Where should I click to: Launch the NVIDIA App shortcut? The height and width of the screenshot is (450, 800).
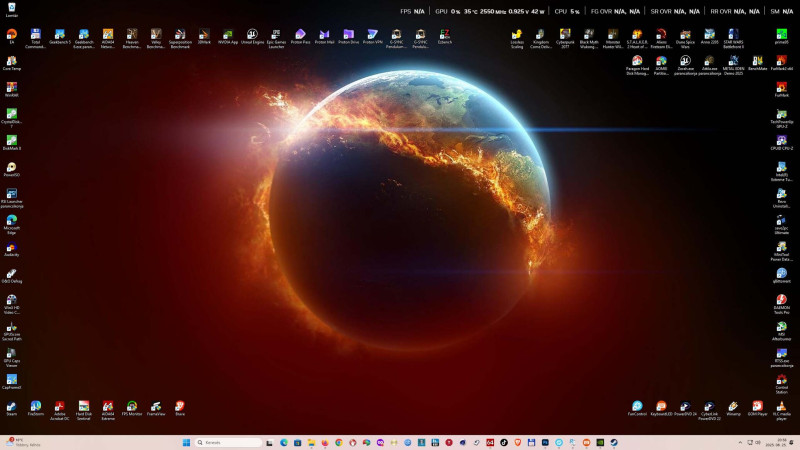(x=228, y=34)
